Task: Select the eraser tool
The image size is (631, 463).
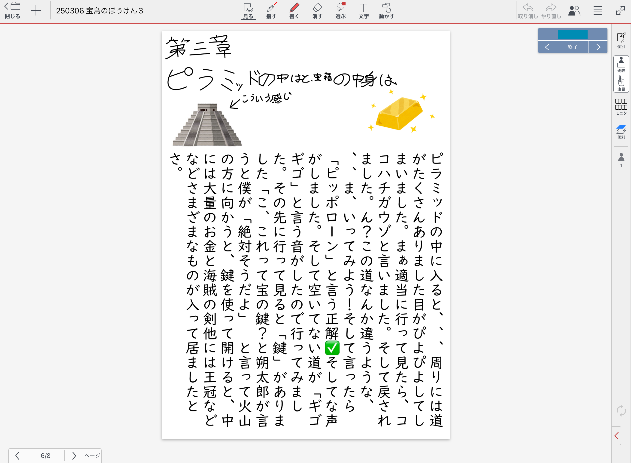Action: tap(317, 11)
